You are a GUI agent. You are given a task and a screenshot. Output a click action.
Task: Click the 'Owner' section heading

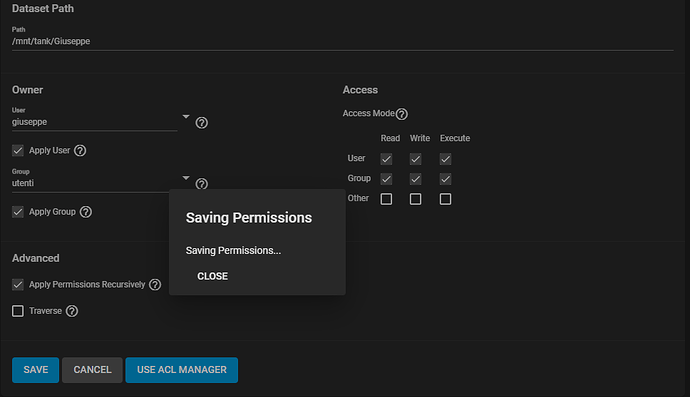[x=27, y=90]
